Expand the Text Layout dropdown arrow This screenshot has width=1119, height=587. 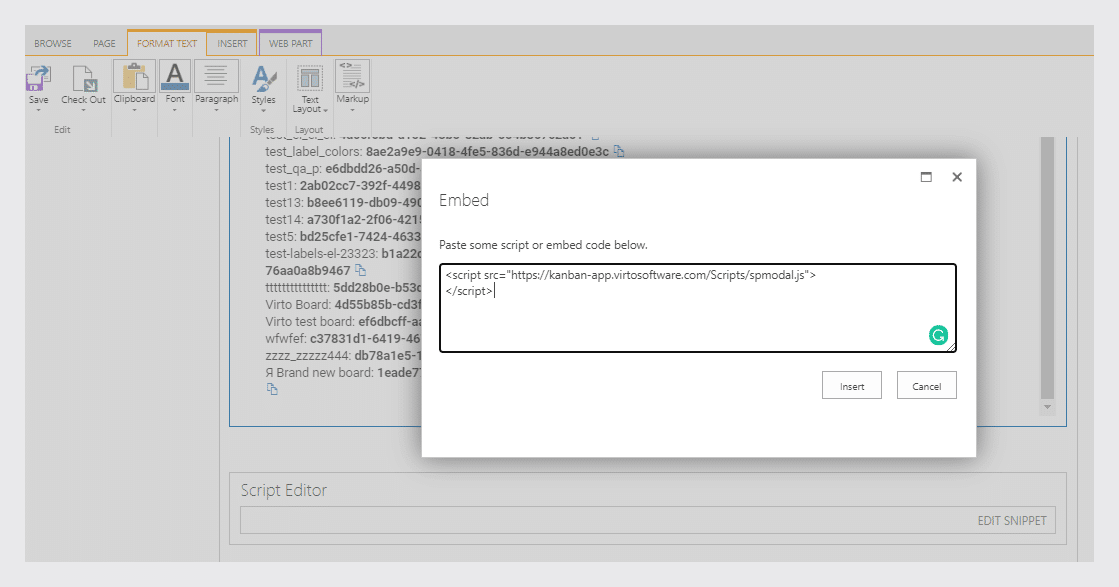coord(325,110)
